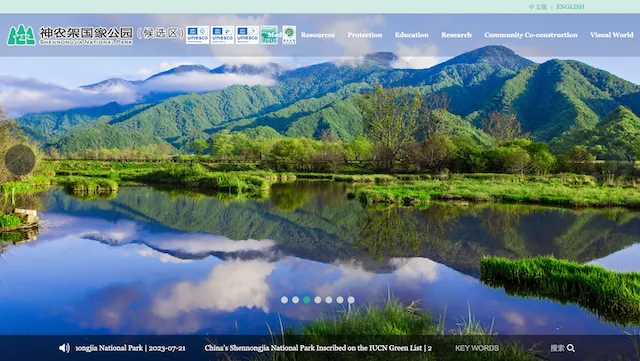Select the sixth carousel dot

pyautogui.click(x=340, y=300)
